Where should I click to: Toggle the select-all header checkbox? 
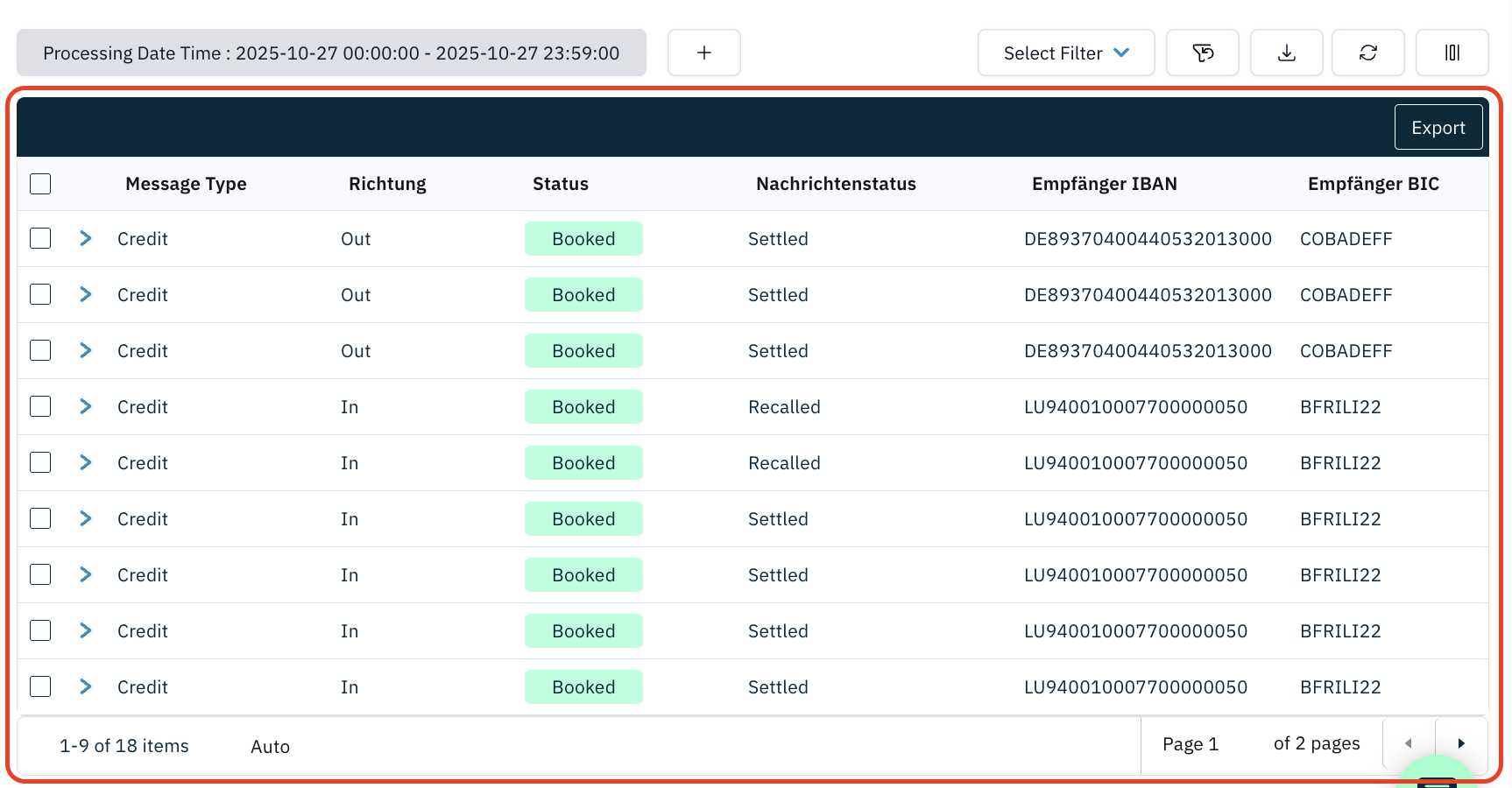tap(40, 184)
